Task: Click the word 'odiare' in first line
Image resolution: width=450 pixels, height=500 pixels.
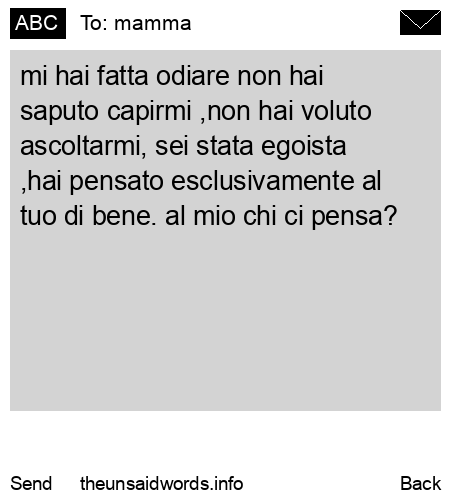Action: (x=193, y=76)
